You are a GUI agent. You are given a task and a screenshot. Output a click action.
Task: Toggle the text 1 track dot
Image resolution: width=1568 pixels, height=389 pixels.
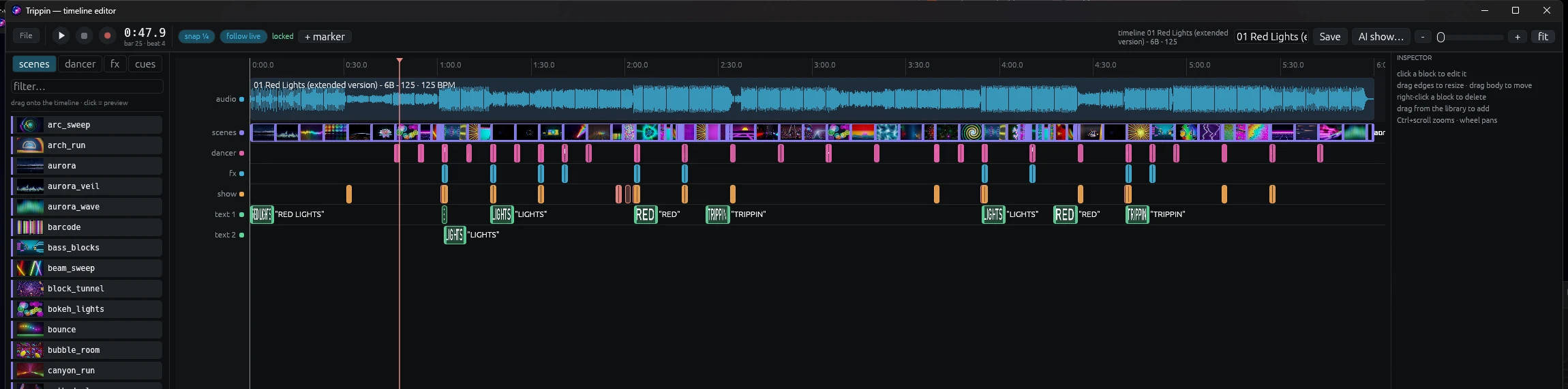coord(241,215)
